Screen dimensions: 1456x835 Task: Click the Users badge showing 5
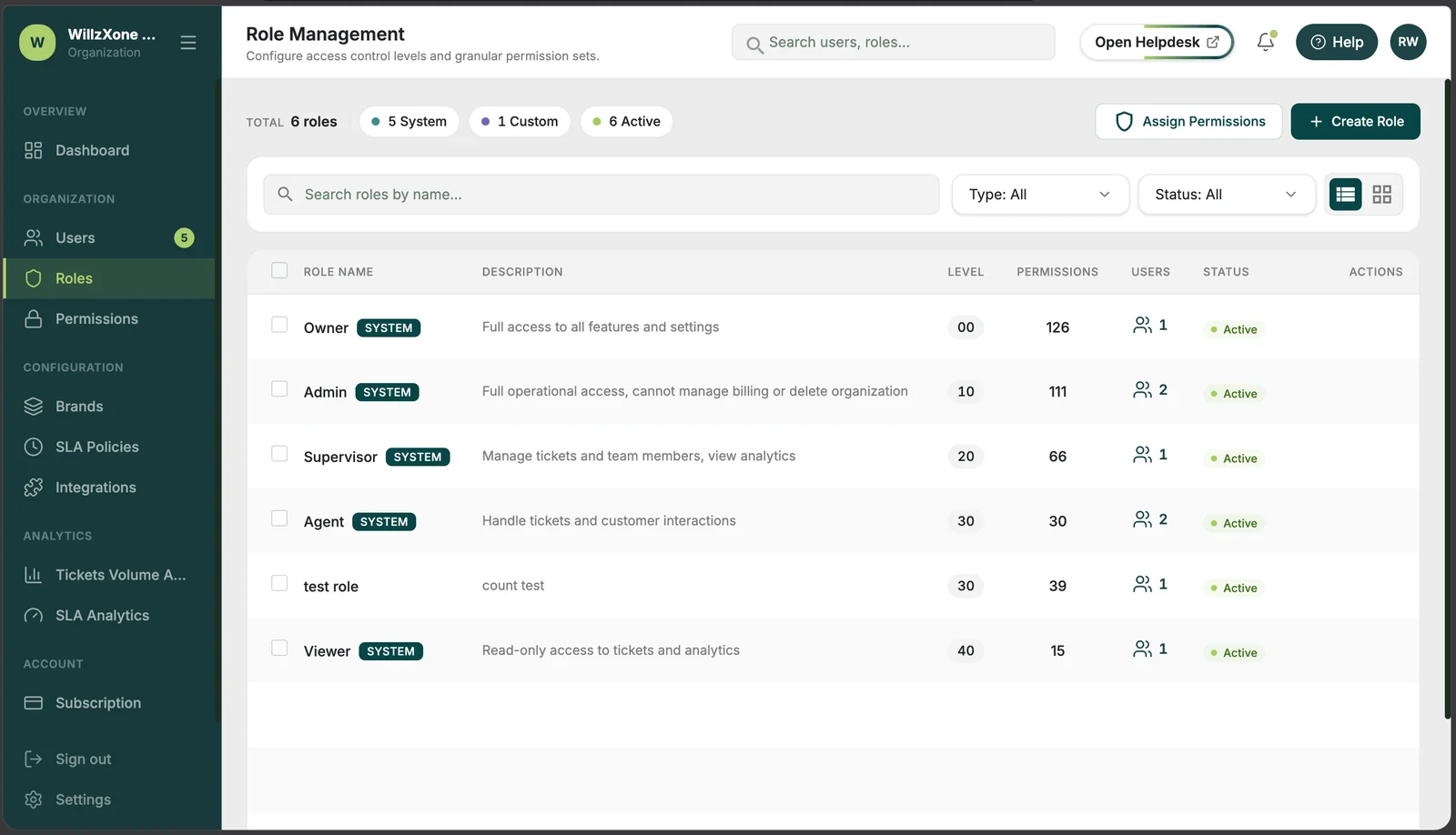tap(184, 238)
